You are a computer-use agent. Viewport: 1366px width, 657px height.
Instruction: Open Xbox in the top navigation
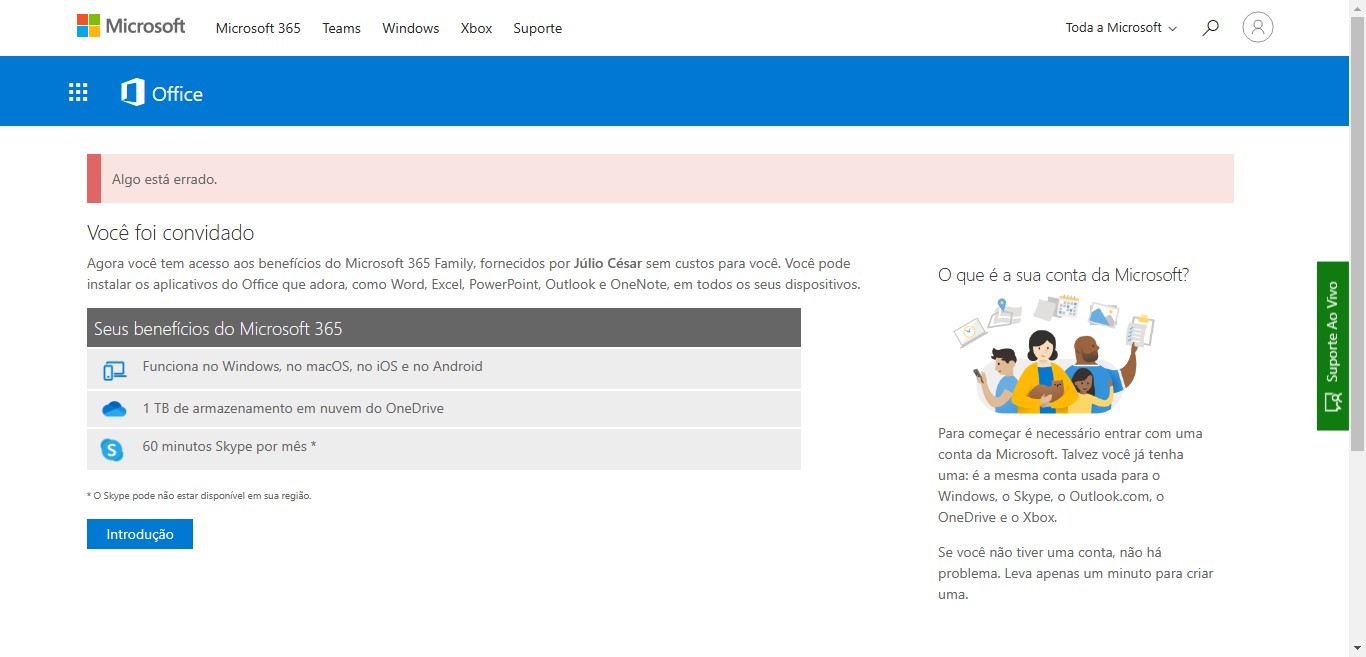476,28
